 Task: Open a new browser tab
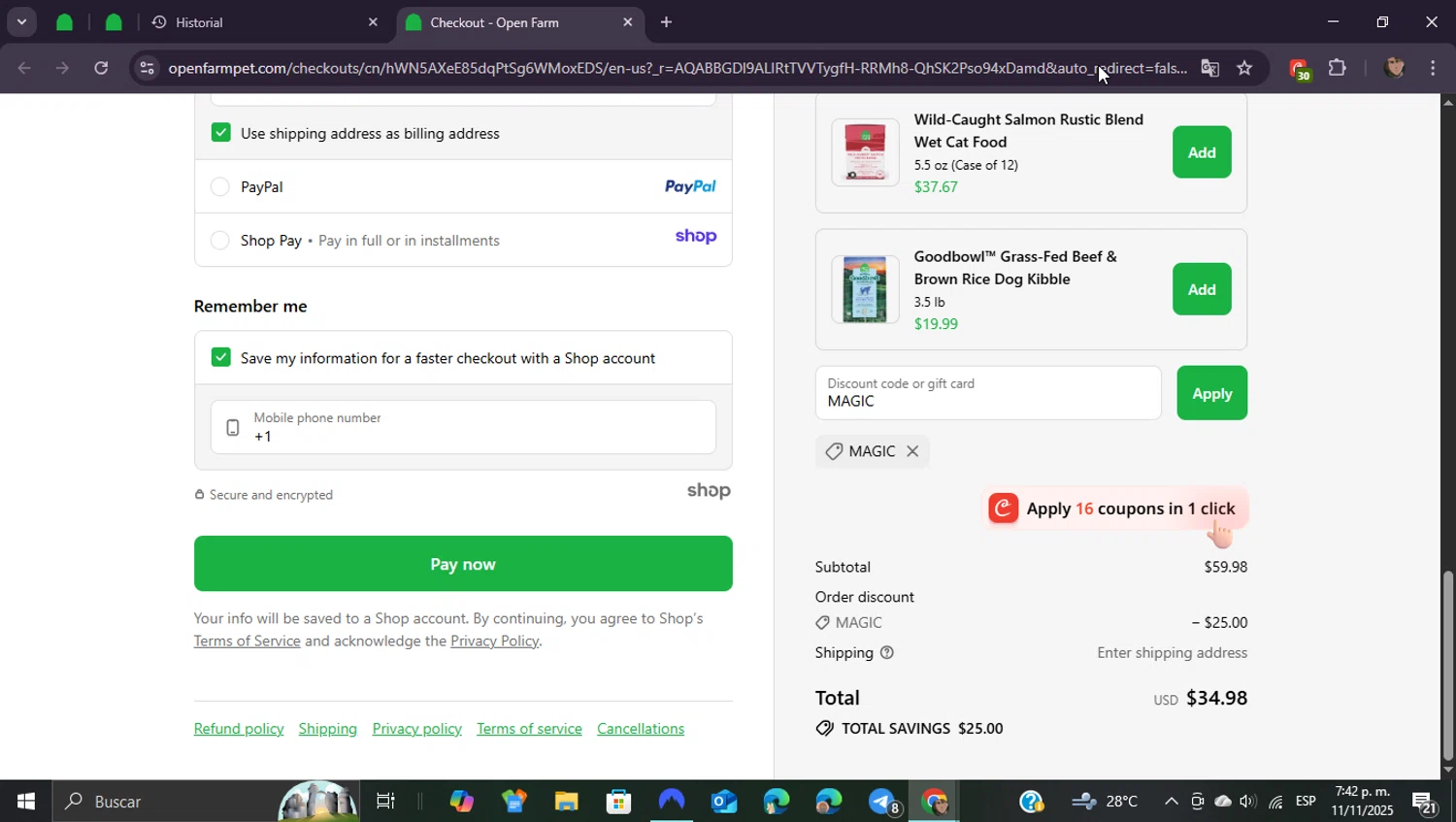(x=666, y=22)
